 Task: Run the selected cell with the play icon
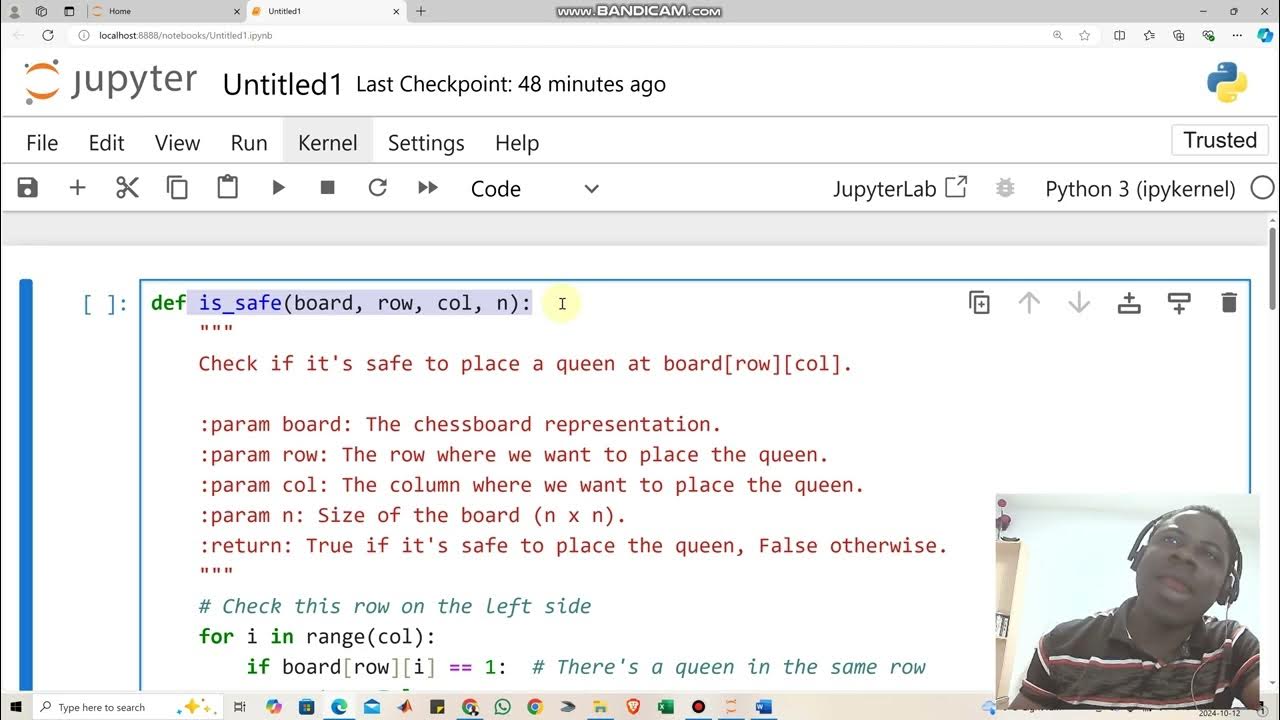(278, 188)
